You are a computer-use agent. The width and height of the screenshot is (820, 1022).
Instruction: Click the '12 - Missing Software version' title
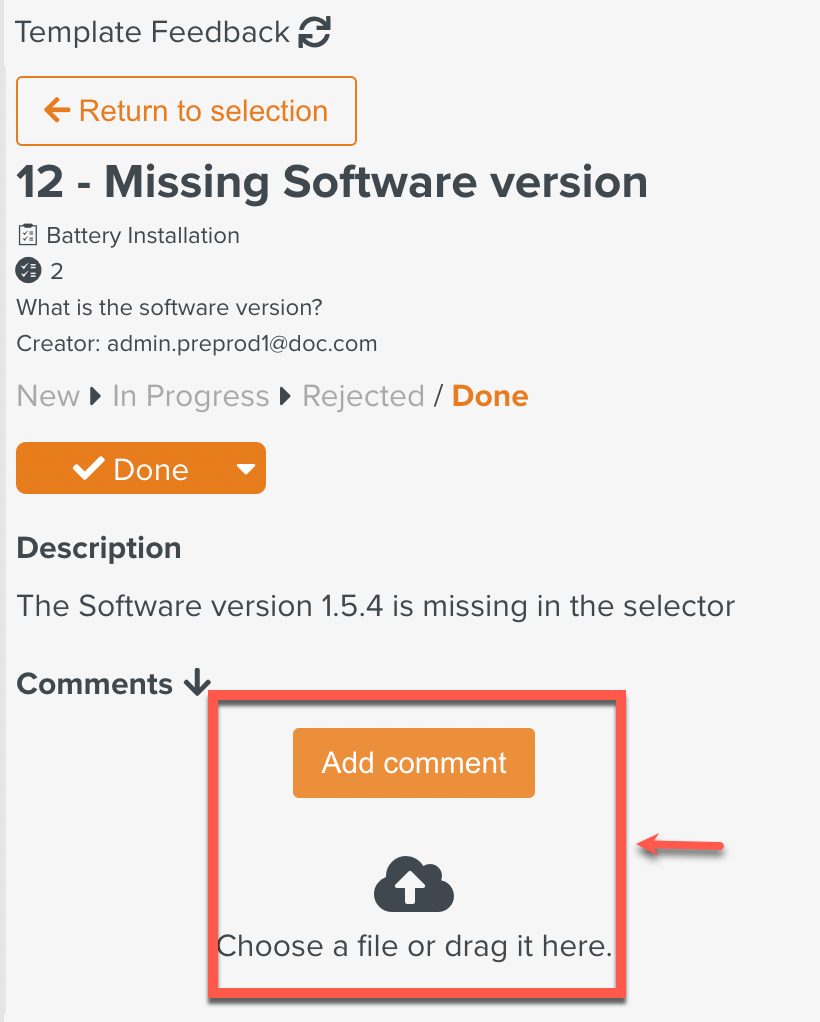point(332,182)
